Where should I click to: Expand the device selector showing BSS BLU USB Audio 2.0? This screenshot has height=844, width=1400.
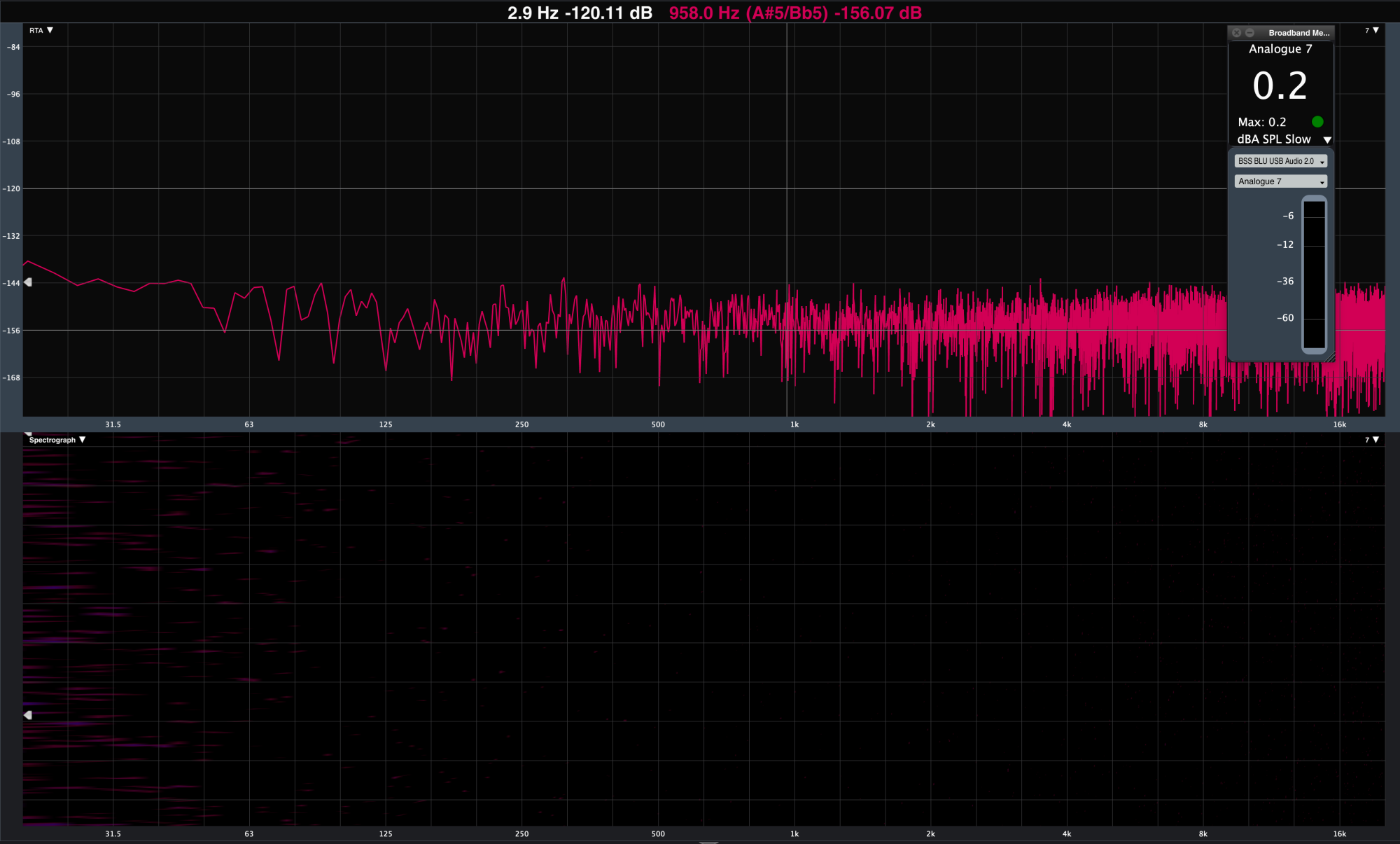pos(1280,161)
